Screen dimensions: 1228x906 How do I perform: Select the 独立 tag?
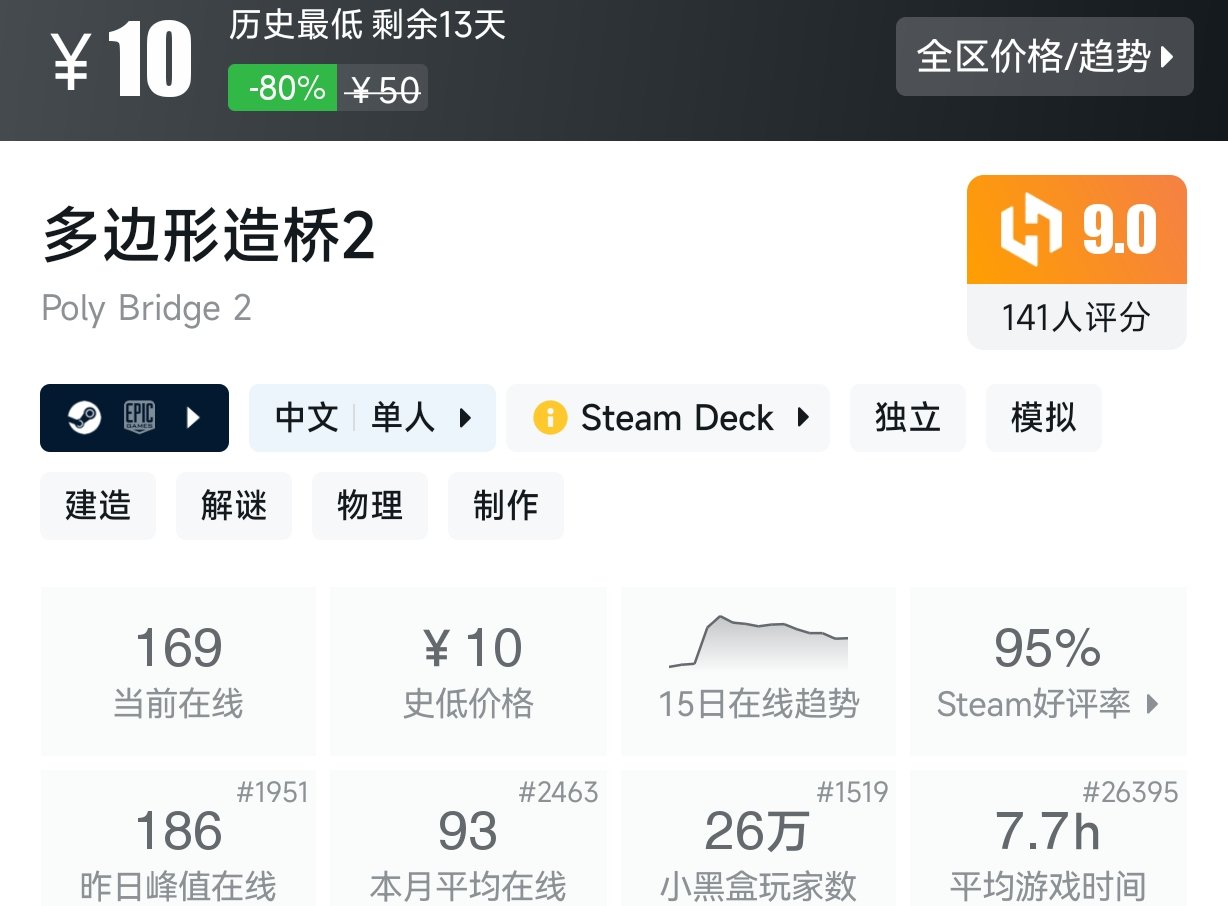(x=907, y=418)
